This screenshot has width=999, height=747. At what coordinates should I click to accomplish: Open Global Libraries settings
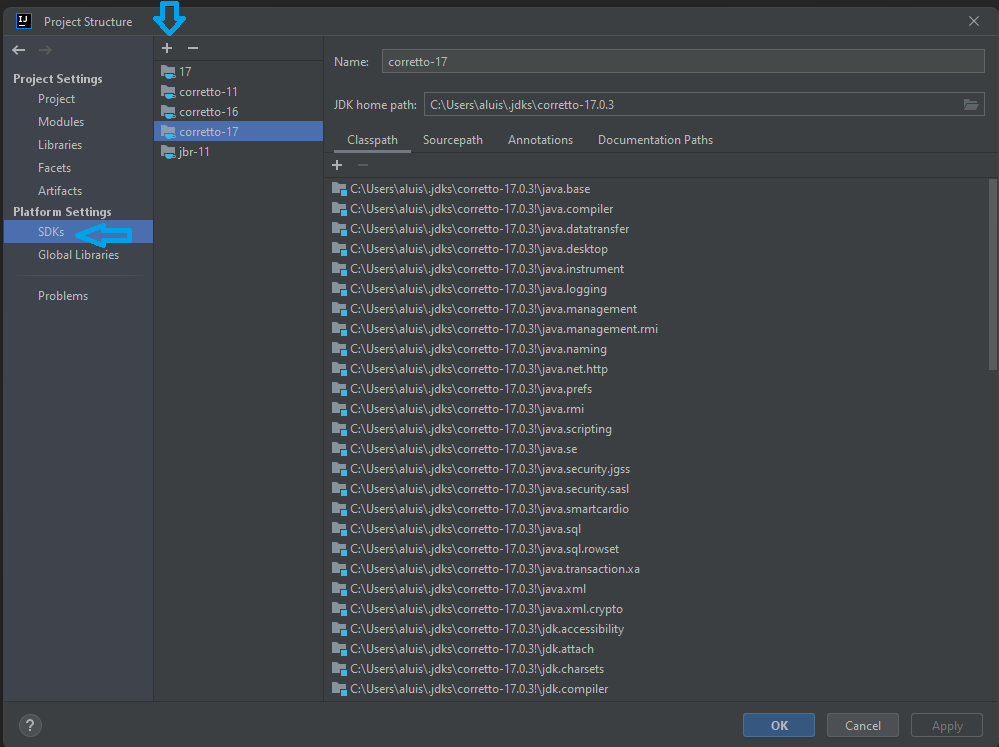click(x=78, y=254)
